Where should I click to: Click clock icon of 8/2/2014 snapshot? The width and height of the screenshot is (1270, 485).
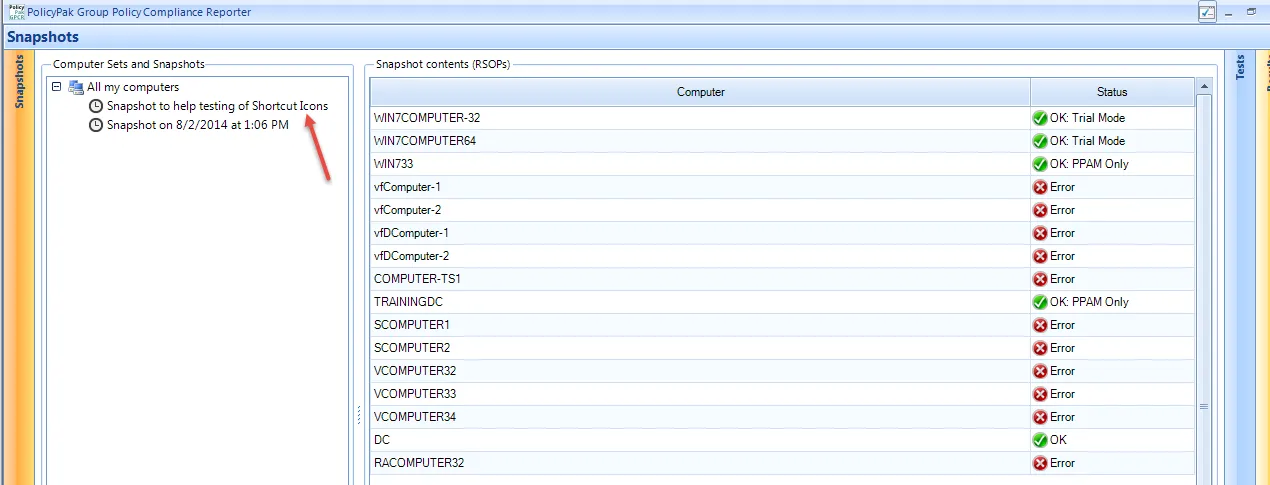[x=96, y=125]
